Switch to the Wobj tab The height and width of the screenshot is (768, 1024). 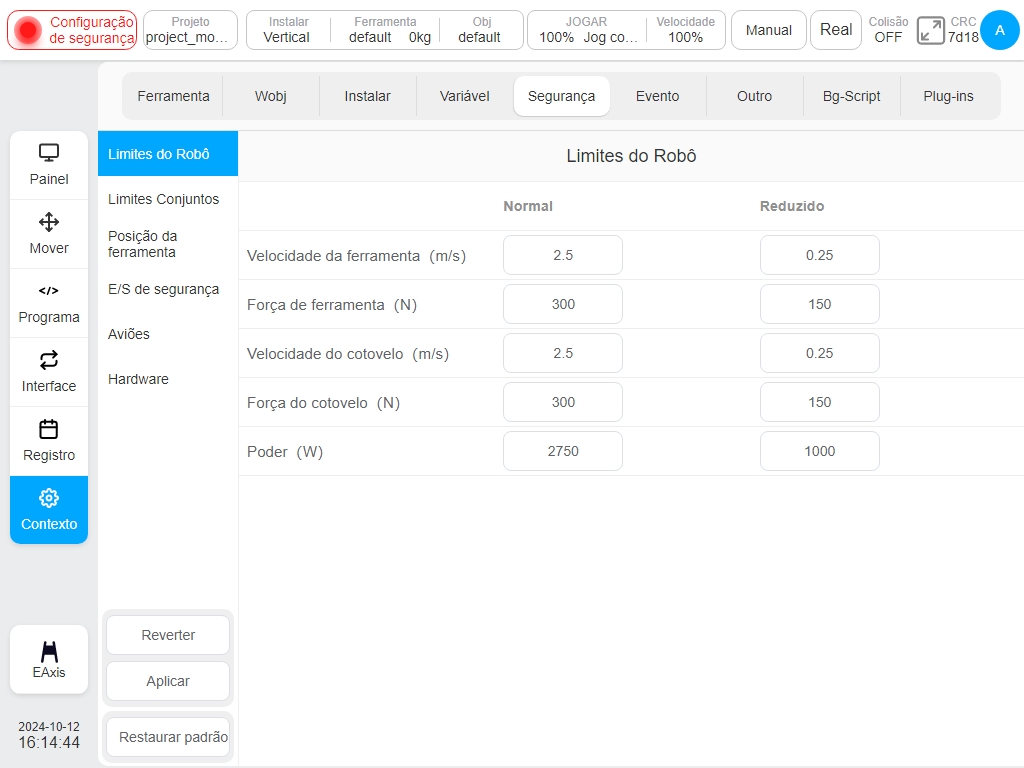[270, 96]
